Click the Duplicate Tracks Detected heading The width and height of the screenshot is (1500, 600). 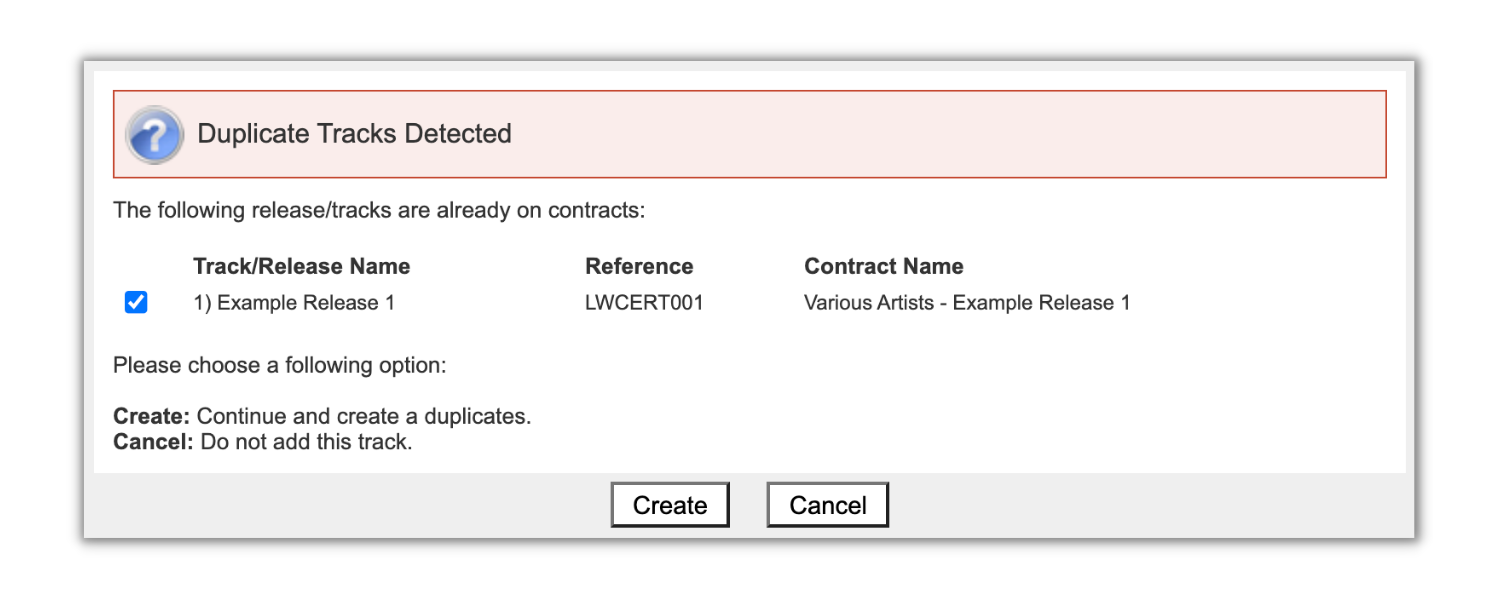pyautogui.click(x=355, y=134)
